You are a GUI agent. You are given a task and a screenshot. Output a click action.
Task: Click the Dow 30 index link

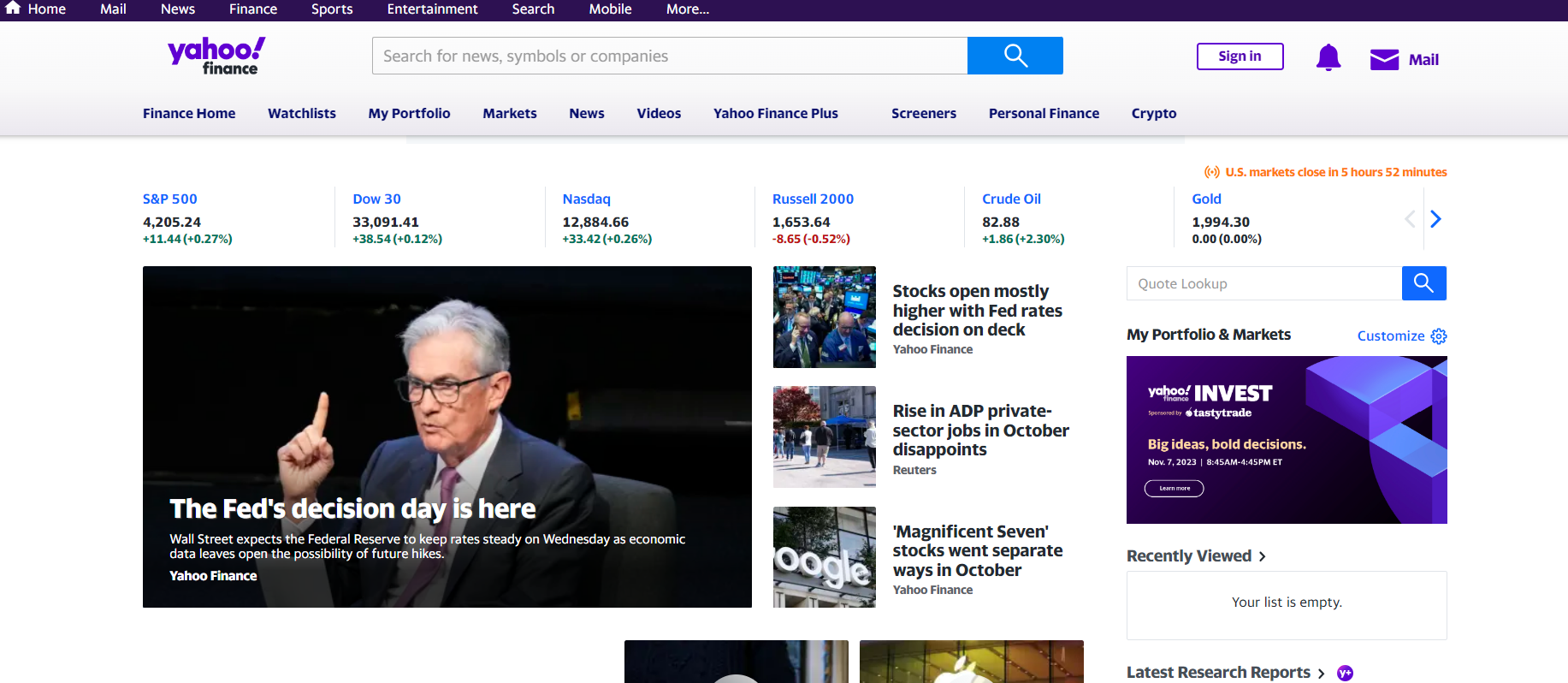tap(376, 199)
